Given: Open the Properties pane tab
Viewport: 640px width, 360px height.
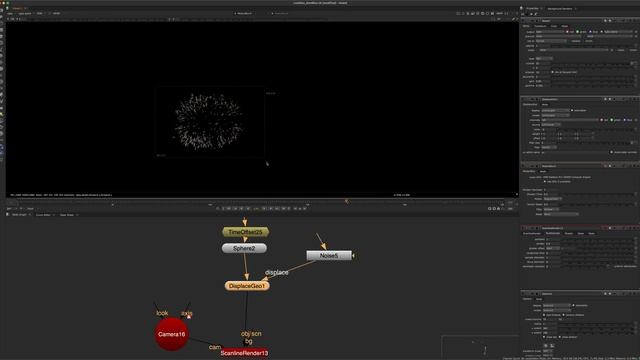Looking at the screenshot, I should point(532,8).
